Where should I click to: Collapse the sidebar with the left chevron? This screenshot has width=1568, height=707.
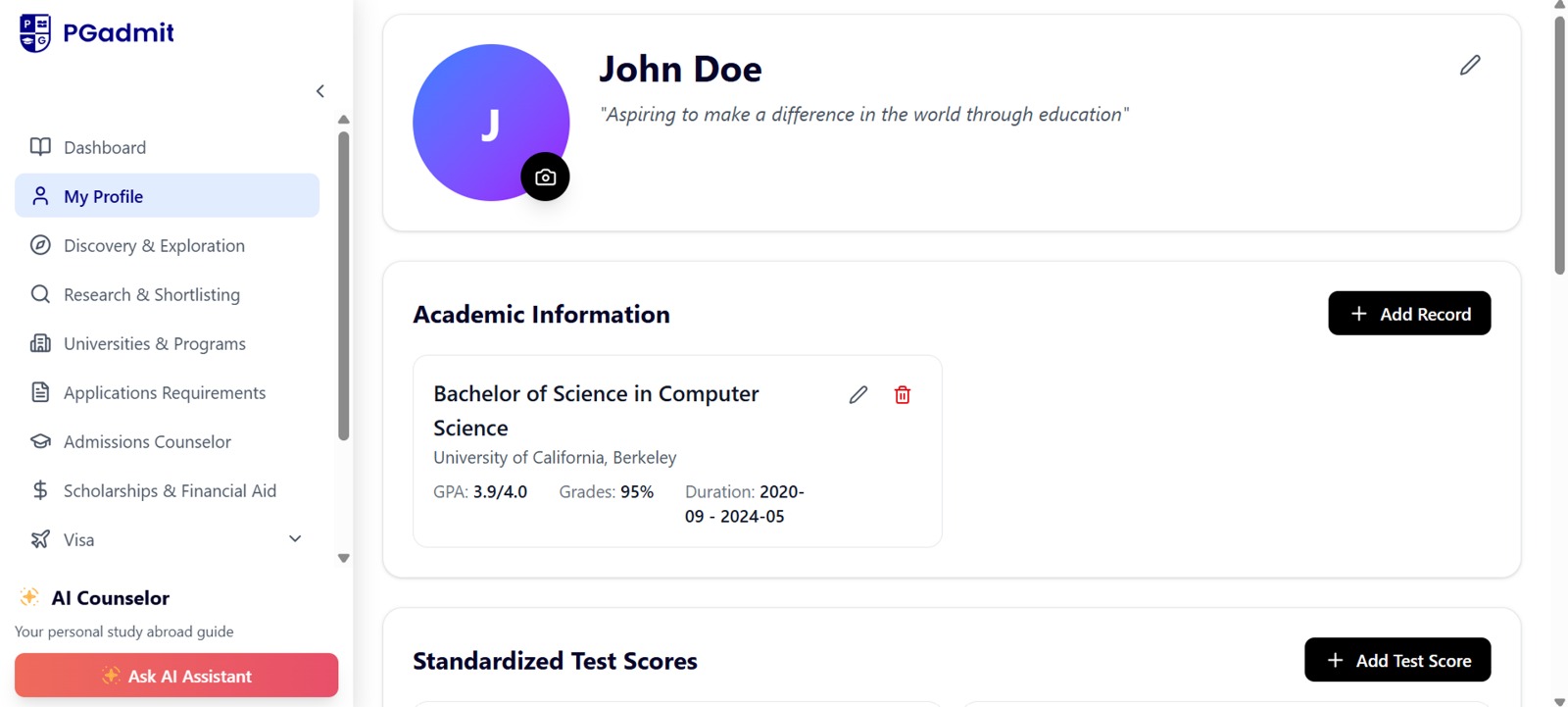pyautogui.click(x=320, y=91)
